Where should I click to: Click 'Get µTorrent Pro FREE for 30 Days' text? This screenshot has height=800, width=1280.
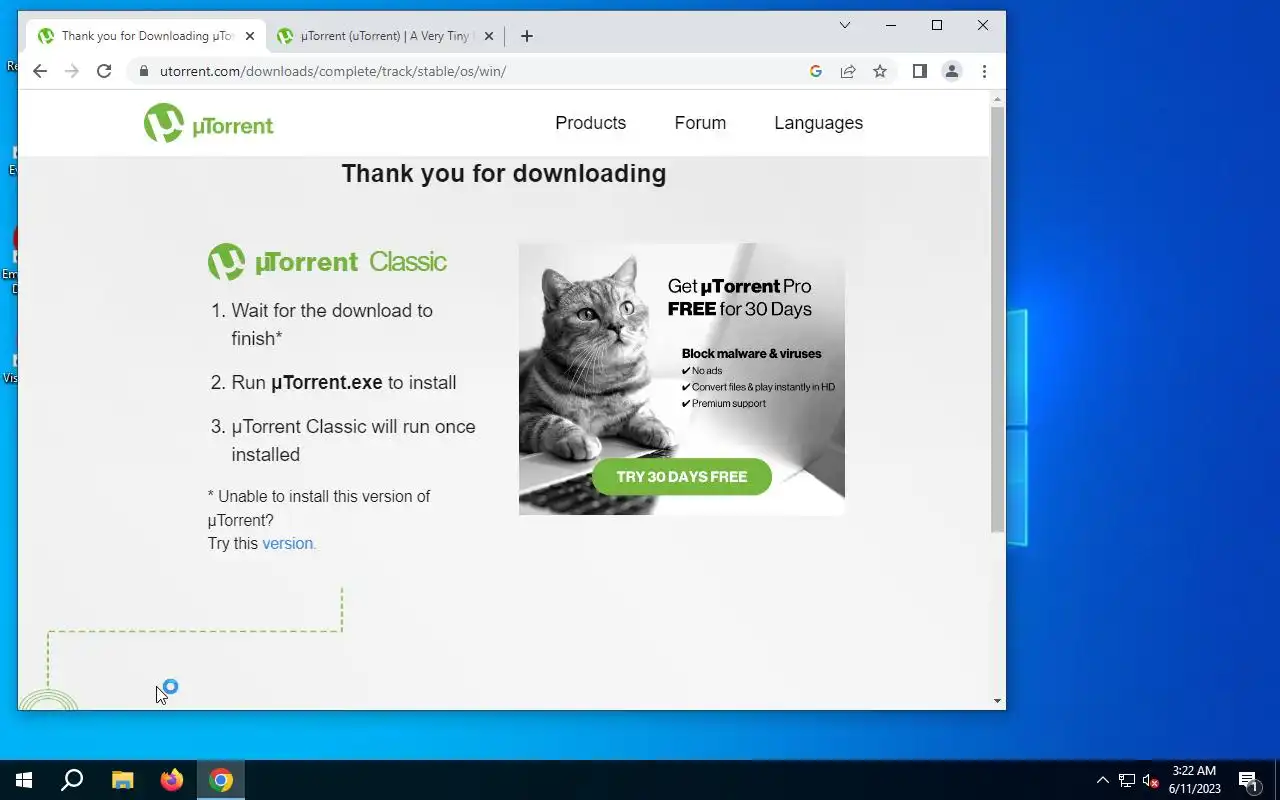(740, 297)
